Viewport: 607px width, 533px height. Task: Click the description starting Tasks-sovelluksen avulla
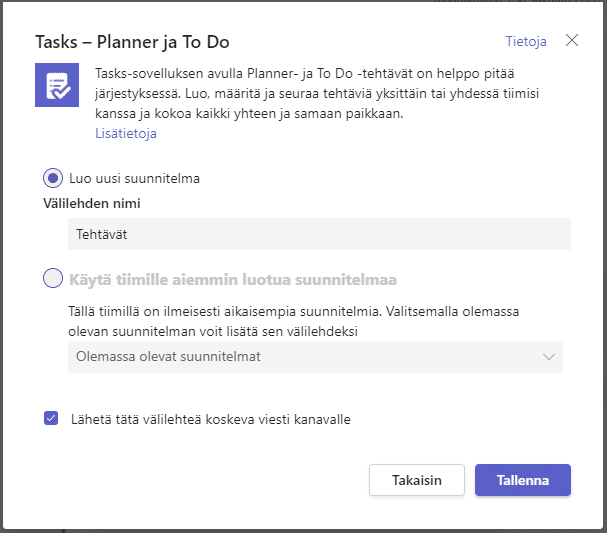[317, 93]
